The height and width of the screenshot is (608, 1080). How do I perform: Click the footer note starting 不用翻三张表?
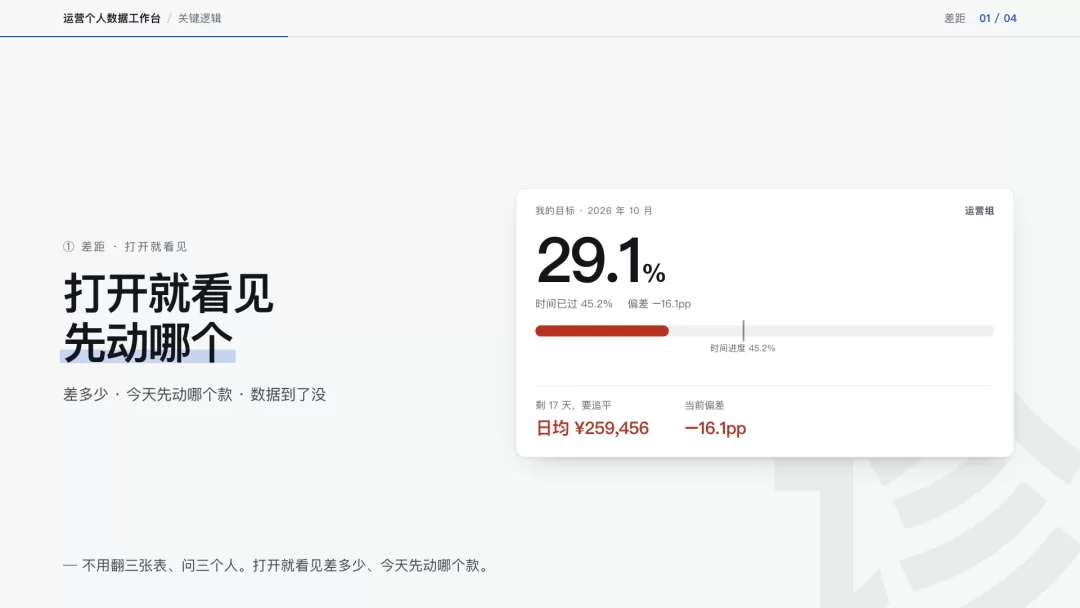click(x=278, y=565)
